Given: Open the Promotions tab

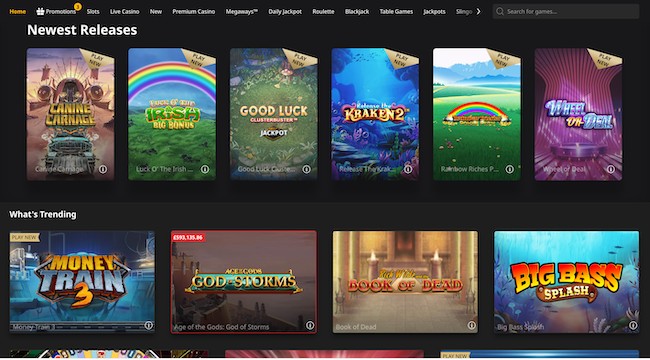Looking at the screenshot, I should (56, 12).
